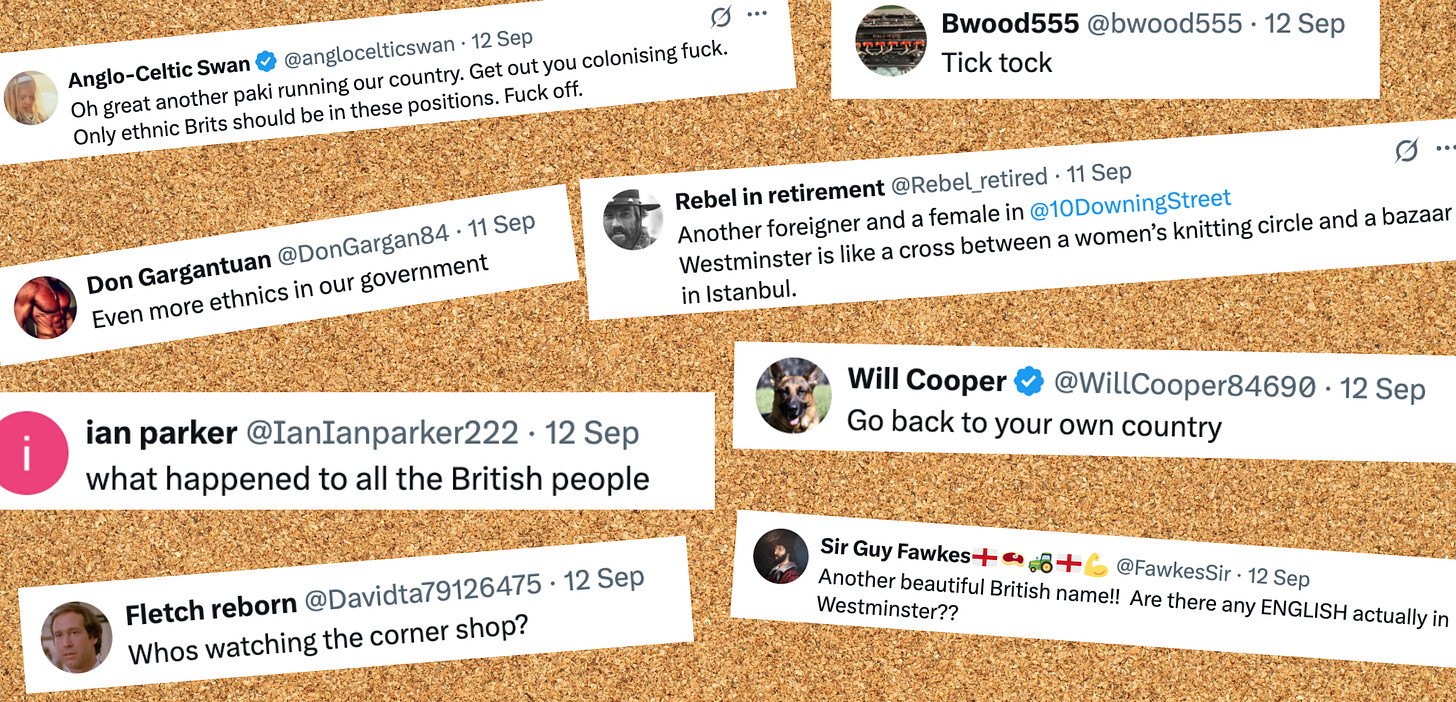Open the @IanIanparker222 handle

click(382, 433)
